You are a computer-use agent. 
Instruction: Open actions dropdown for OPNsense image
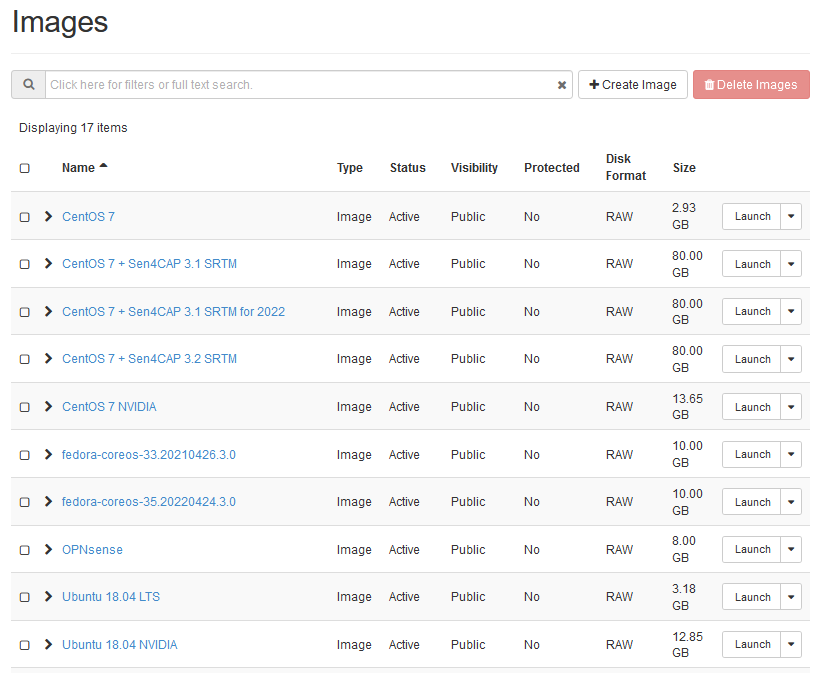[791, 549]
